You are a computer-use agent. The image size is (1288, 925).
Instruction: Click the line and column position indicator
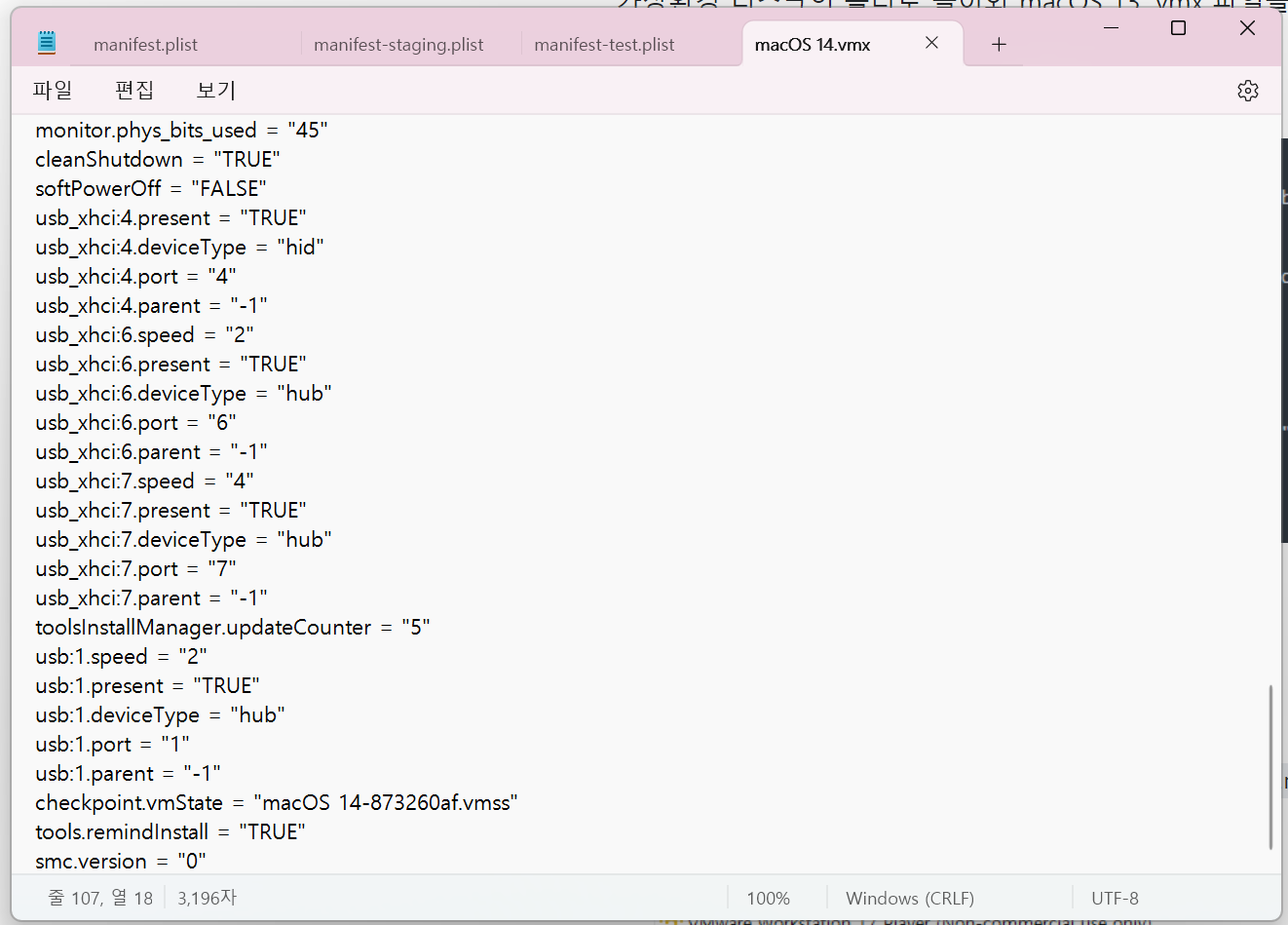(100, 899)
